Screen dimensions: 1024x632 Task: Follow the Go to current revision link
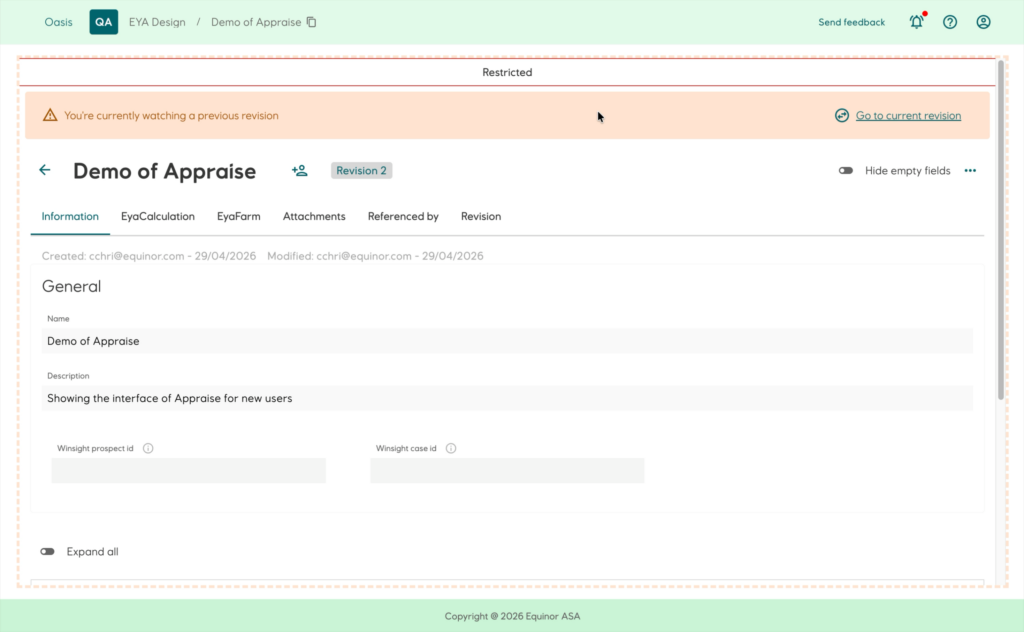(x=908, y=116)
